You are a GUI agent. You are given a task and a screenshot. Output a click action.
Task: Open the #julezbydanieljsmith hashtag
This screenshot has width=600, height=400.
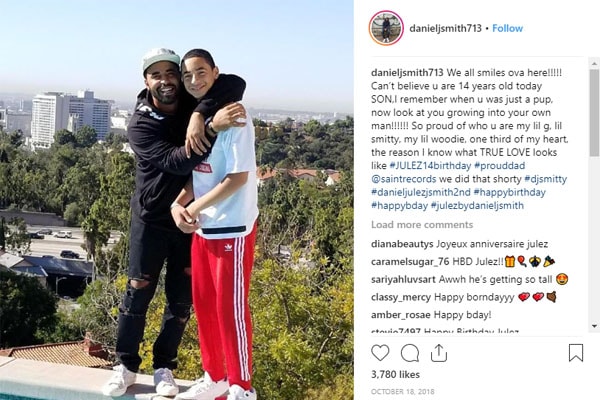tap(477, 206)
